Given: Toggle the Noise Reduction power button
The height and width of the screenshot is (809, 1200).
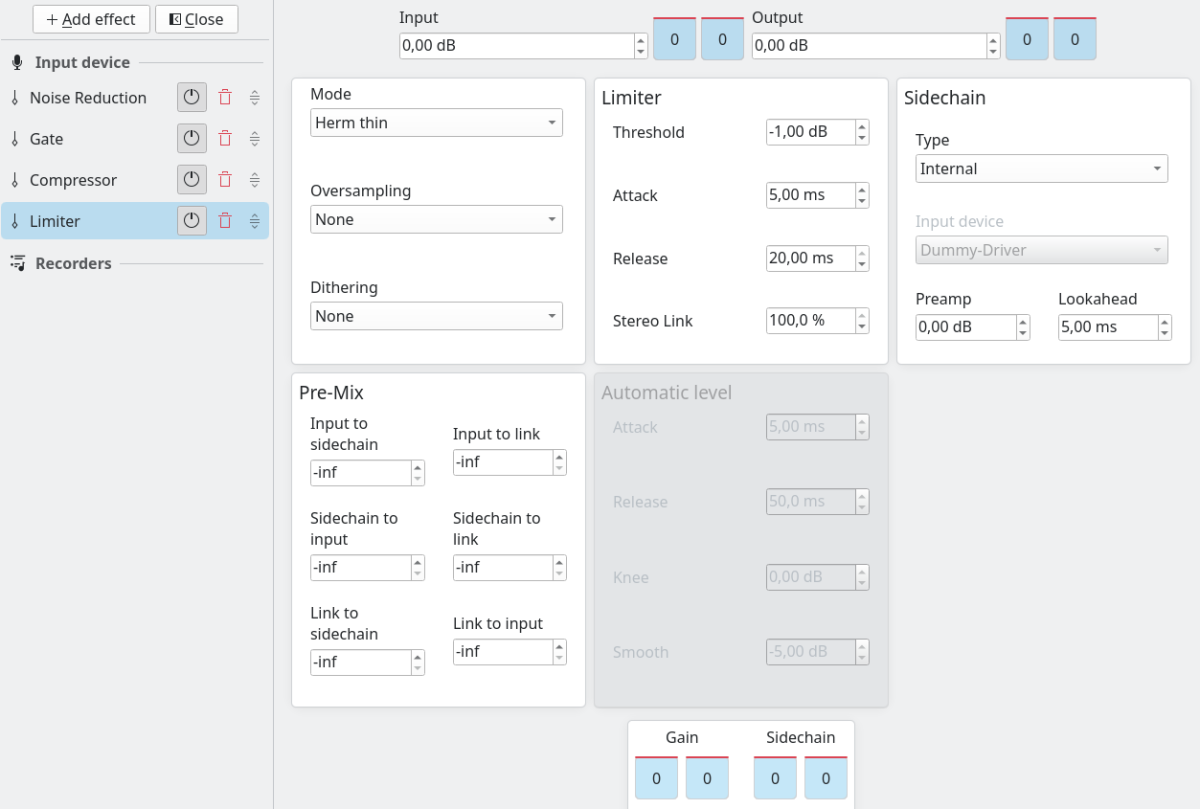Looking at the screenshot, I should click(192, 98).
